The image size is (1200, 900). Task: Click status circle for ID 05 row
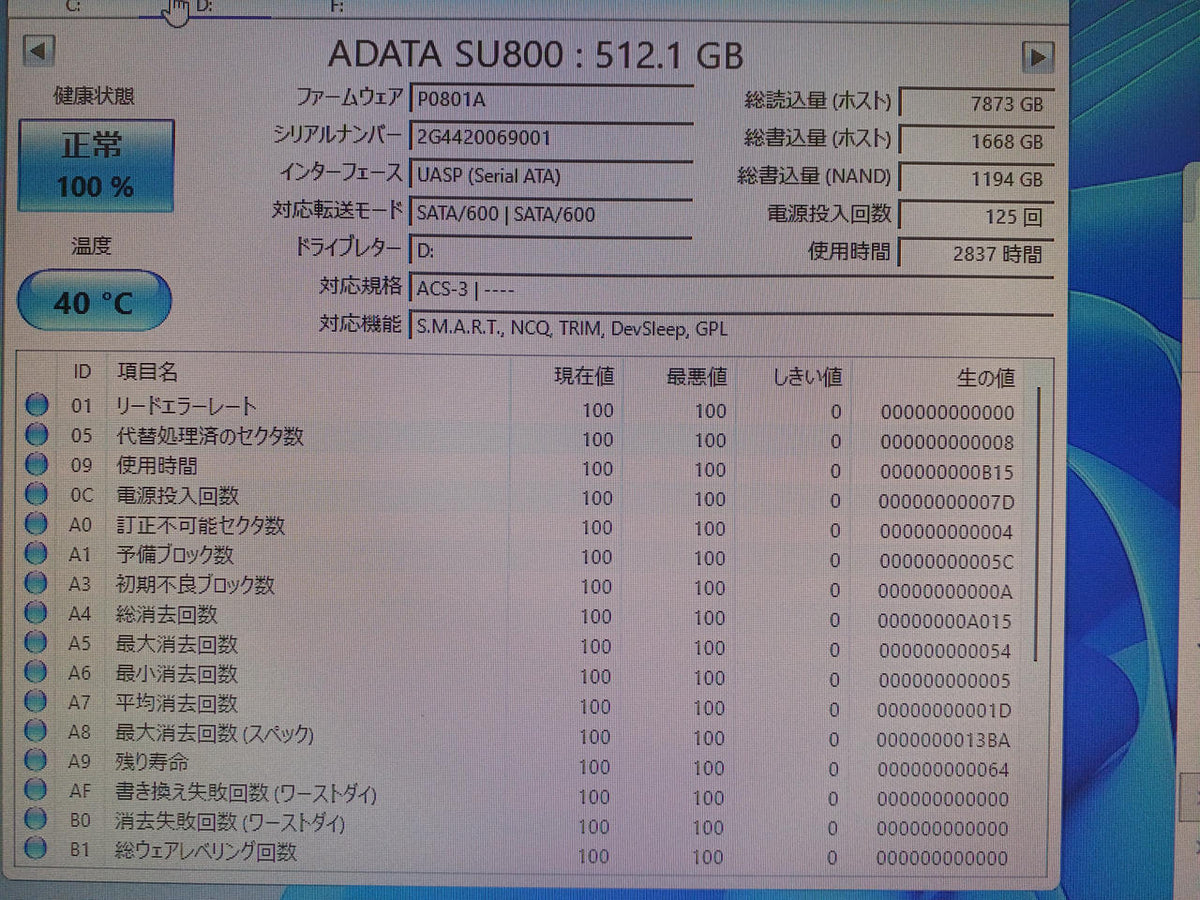pyautogui.click(x=37, y=435)
